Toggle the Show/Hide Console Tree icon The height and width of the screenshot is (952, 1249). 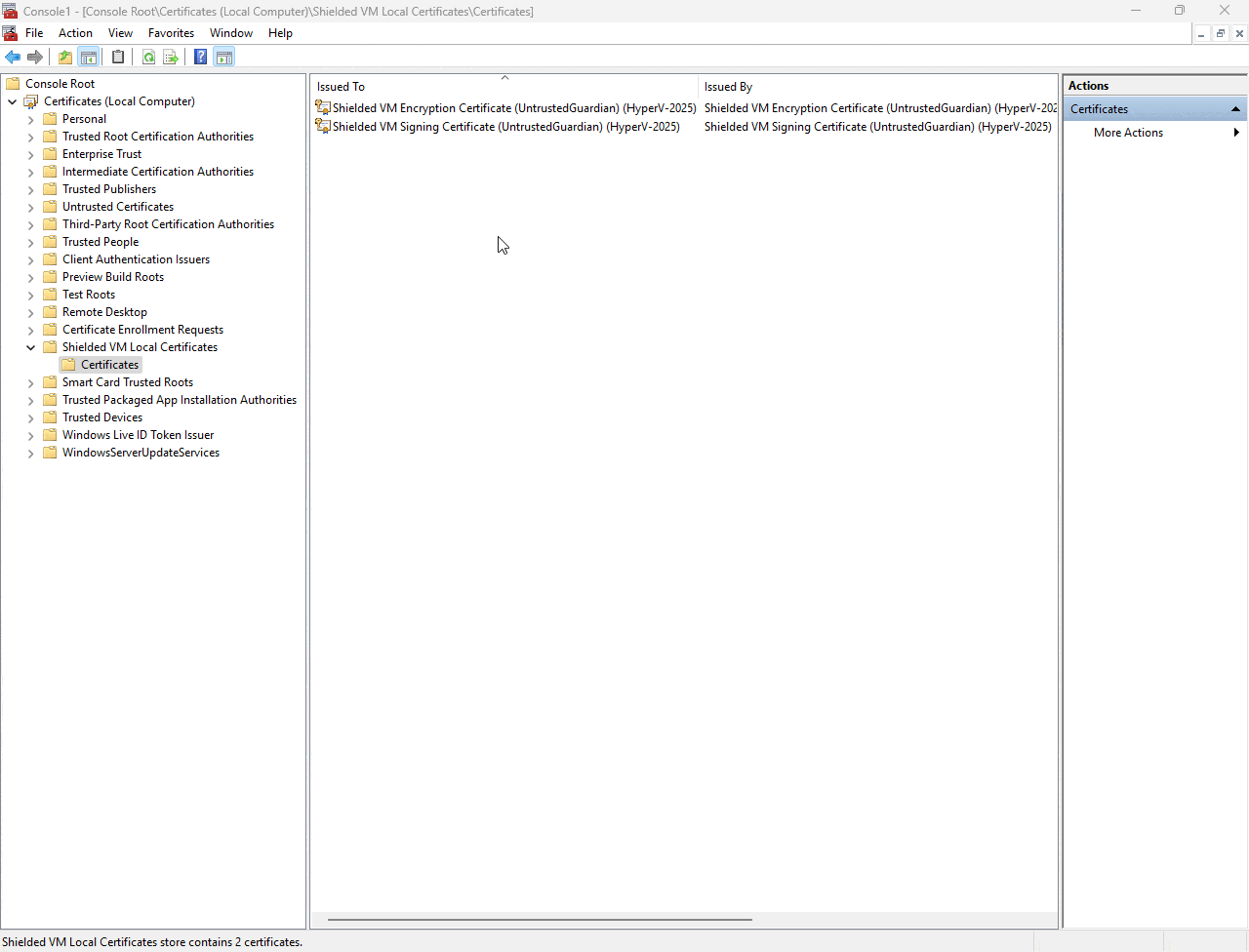tap(89, 57)
